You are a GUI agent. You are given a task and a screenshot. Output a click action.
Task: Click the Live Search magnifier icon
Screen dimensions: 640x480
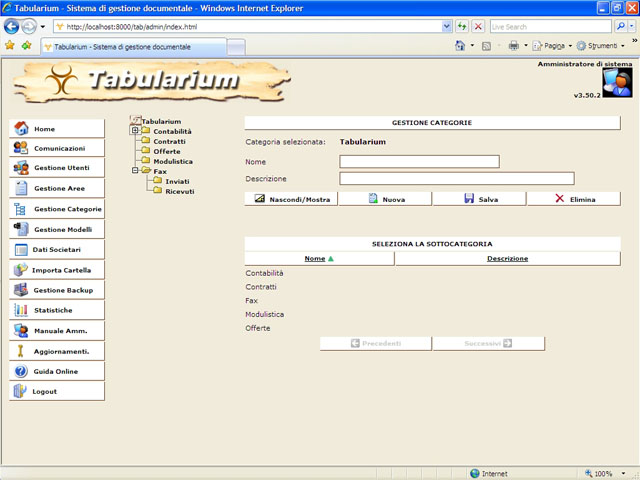(620, 27)
